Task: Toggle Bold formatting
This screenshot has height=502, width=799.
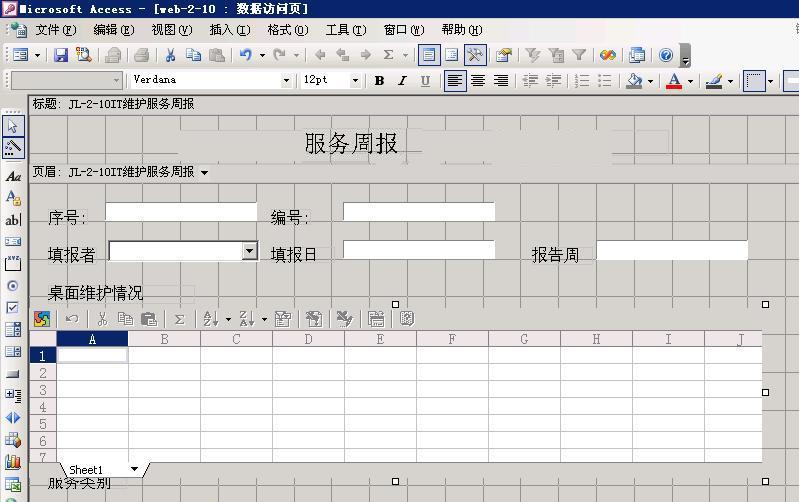Action: click(x=379, y=81)
